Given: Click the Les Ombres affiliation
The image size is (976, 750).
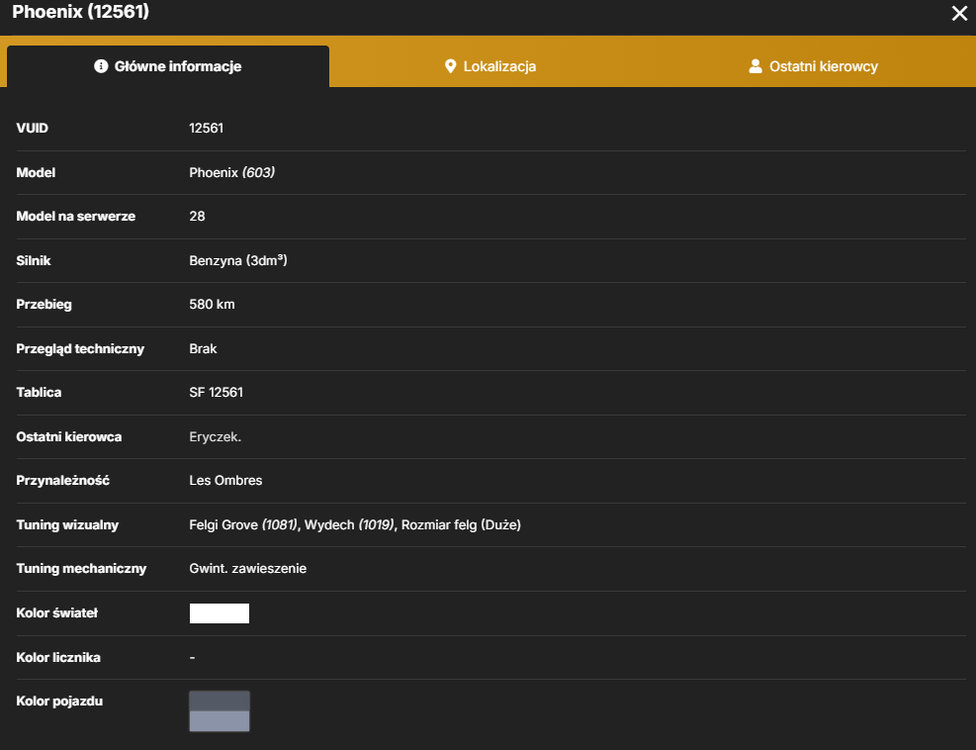Looking at the screenshot, I should tap(225, 480).
